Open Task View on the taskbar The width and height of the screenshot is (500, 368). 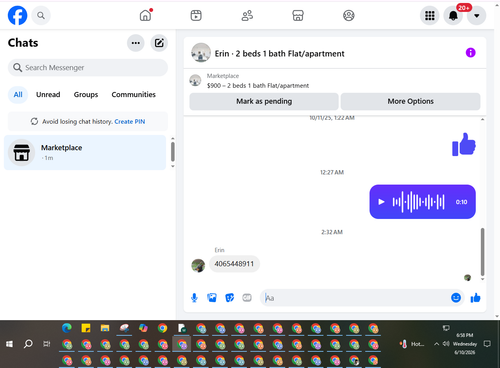(x=47, y=344)
